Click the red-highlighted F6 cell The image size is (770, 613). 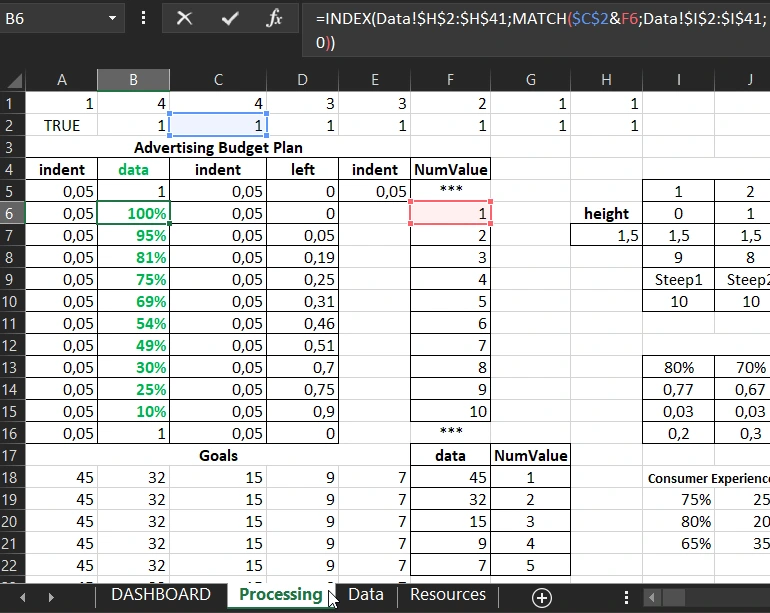(450, 213)
